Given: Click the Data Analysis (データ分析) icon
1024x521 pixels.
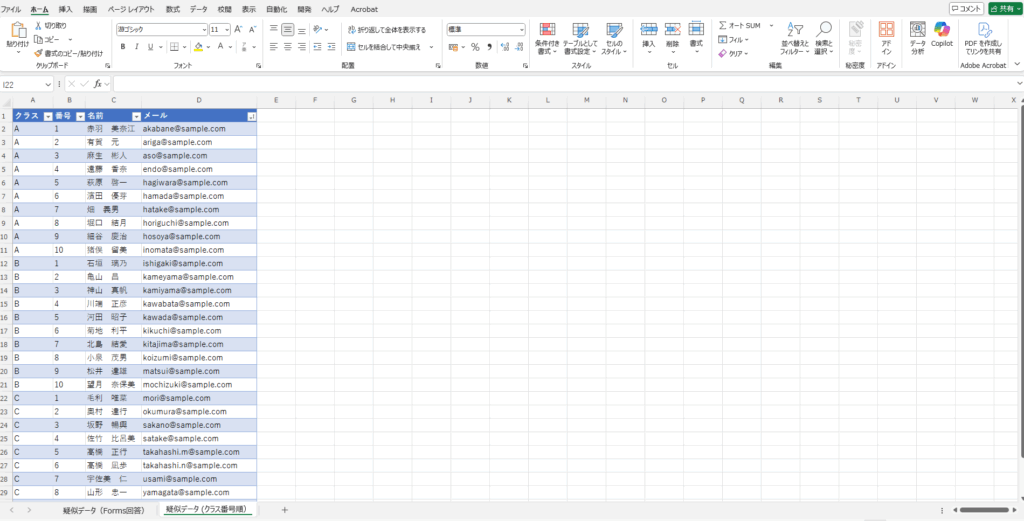Looking at the screenshot, I should 918,29.
